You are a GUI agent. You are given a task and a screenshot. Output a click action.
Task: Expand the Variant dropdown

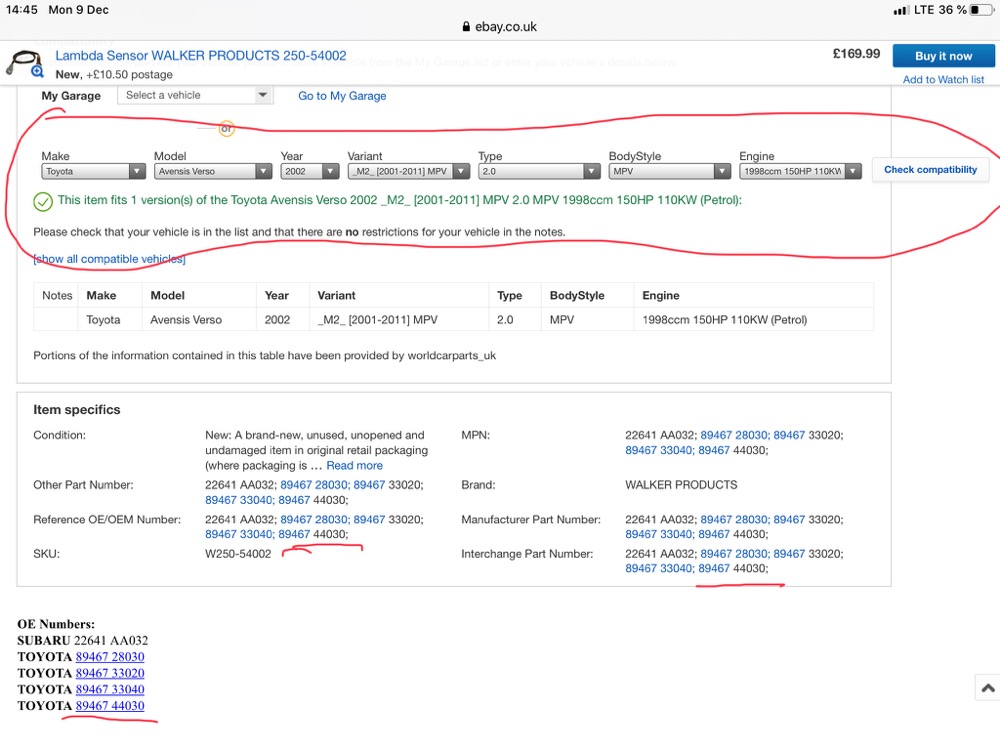[x=410, y=172]
